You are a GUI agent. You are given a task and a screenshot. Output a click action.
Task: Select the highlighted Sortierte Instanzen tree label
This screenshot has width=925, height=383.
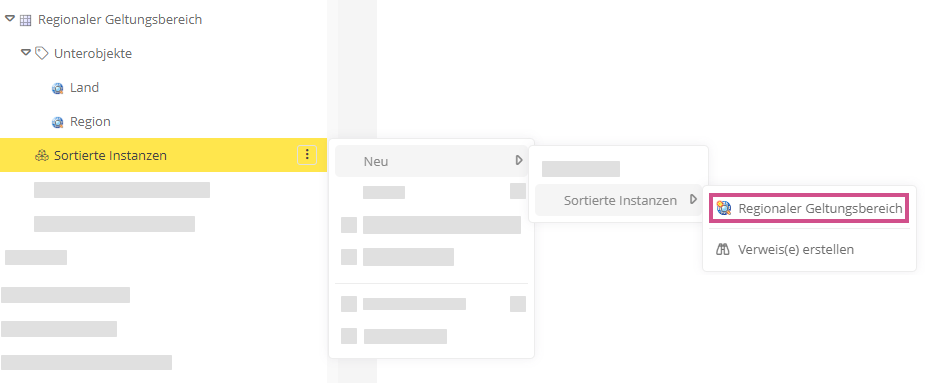(110, 156)
